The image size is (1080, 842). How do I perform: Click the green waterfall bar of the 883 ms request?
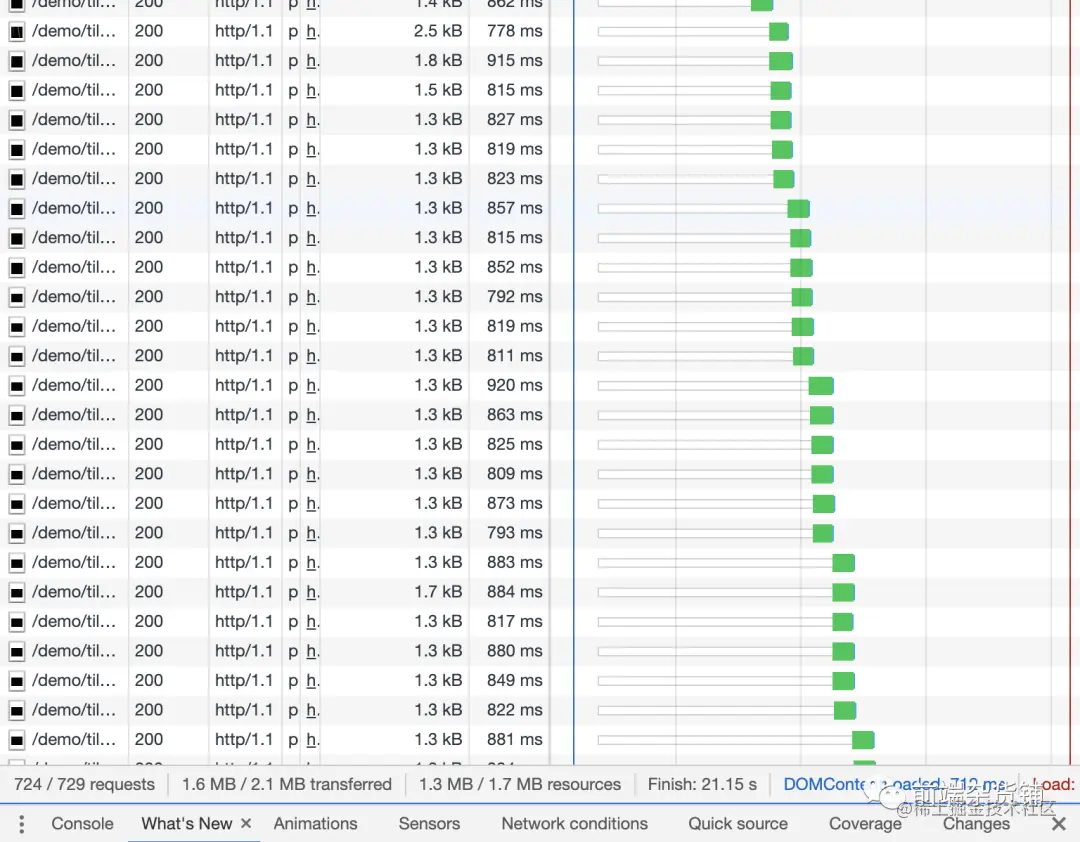[x=844, y=563]
